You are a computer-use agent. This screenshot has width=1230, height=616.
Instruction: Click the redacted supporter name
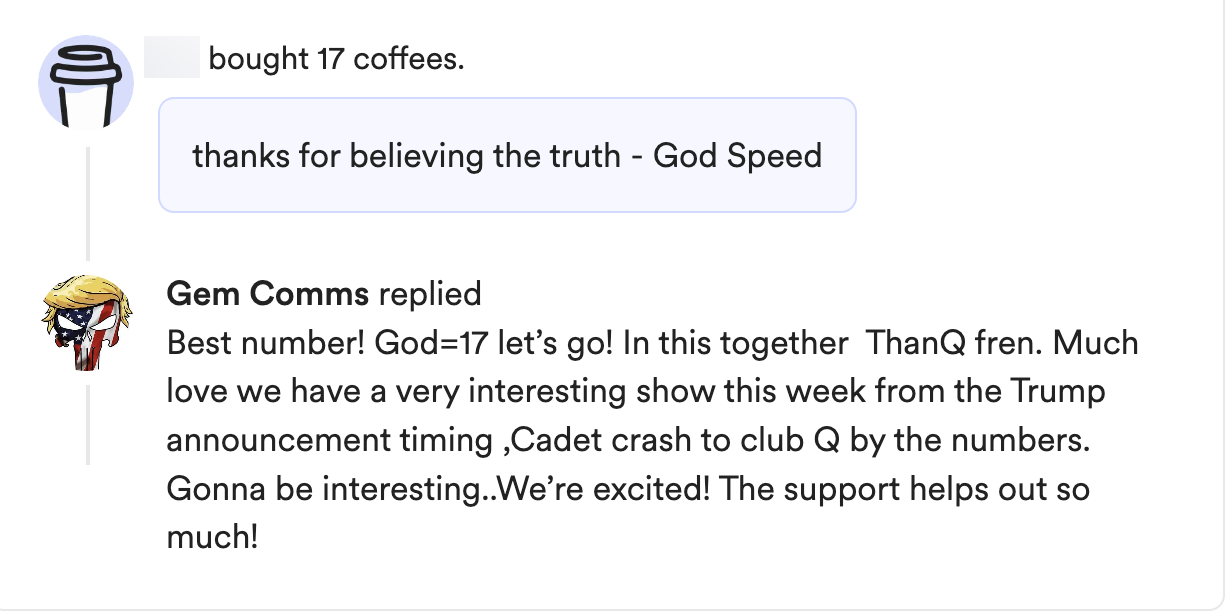click(172, 59)
